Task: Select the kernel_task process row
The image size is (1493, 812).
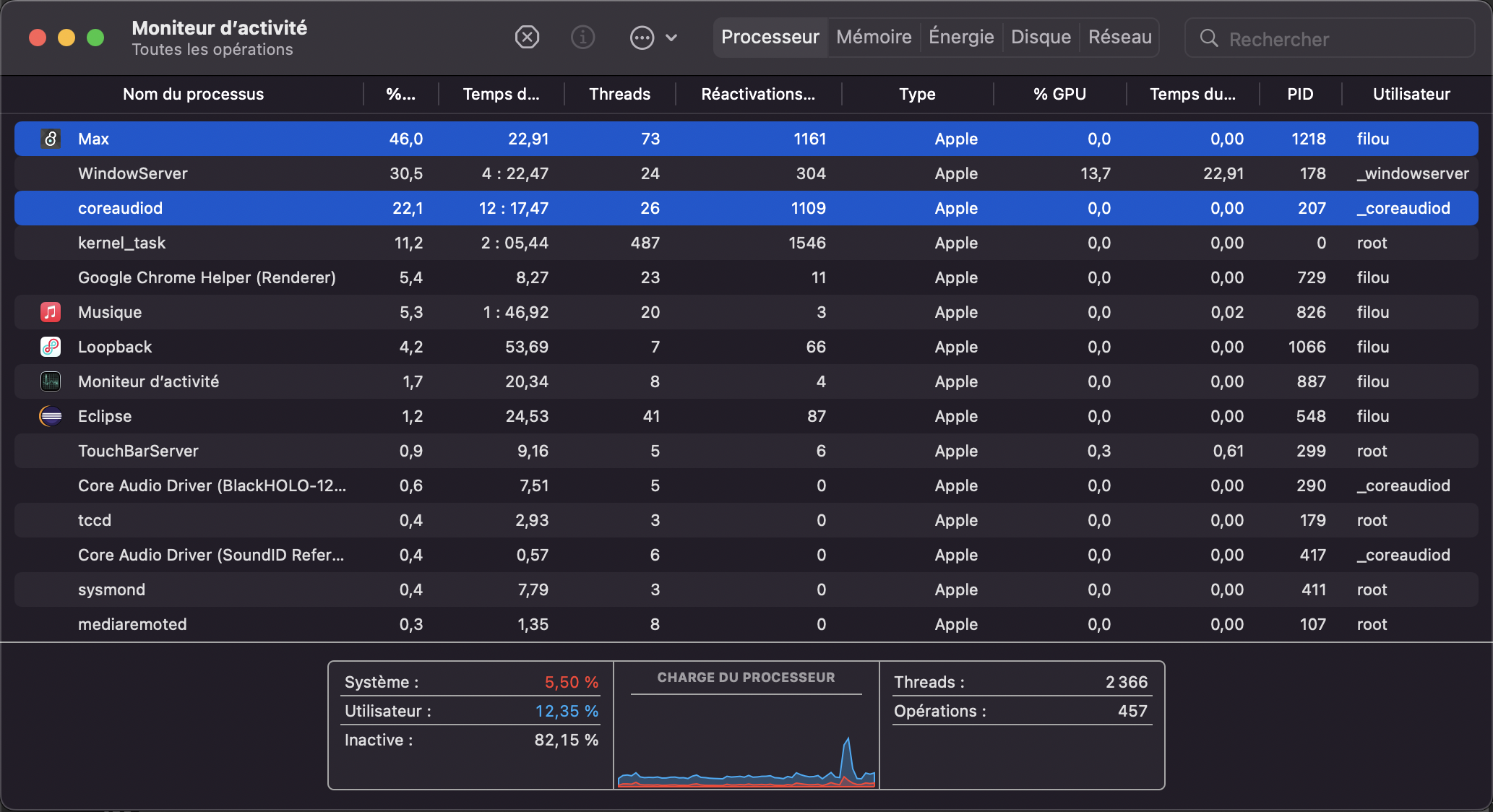Action: click(746, 243)
